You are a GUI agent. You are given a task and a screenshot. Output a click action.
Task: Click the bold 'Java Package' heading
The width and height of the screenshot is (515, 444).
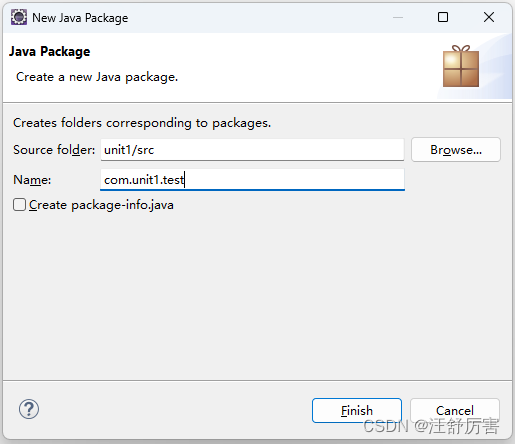pyautogui.click(x=49, y=51)
